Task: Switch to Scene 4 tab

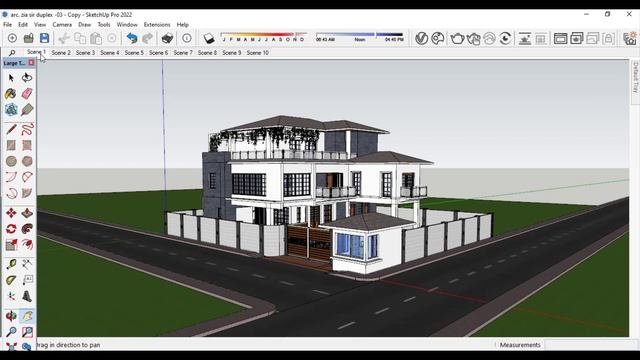Action: pos(110,53)
